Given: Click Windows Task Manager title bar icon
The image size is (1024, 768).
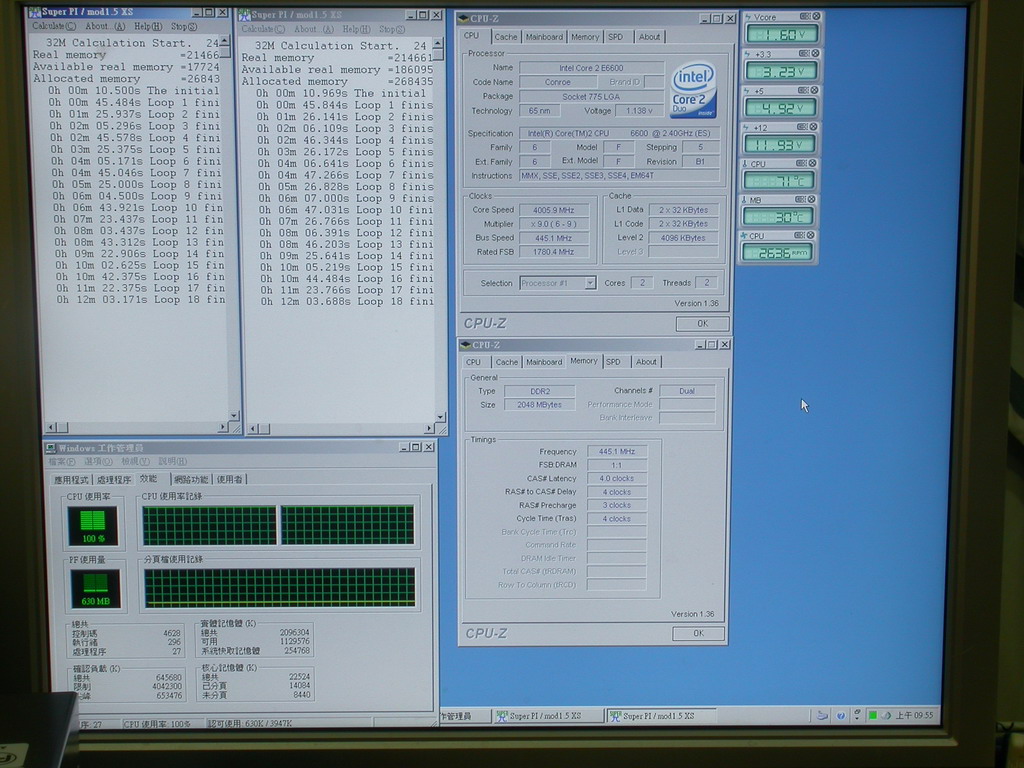Looking at the screenshot, I should click(50, 448).
